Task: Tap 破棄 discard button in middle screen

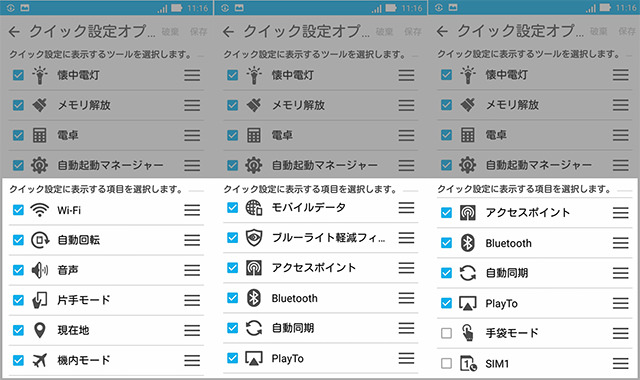Action: pyautogui.click(x=384, y=31)
